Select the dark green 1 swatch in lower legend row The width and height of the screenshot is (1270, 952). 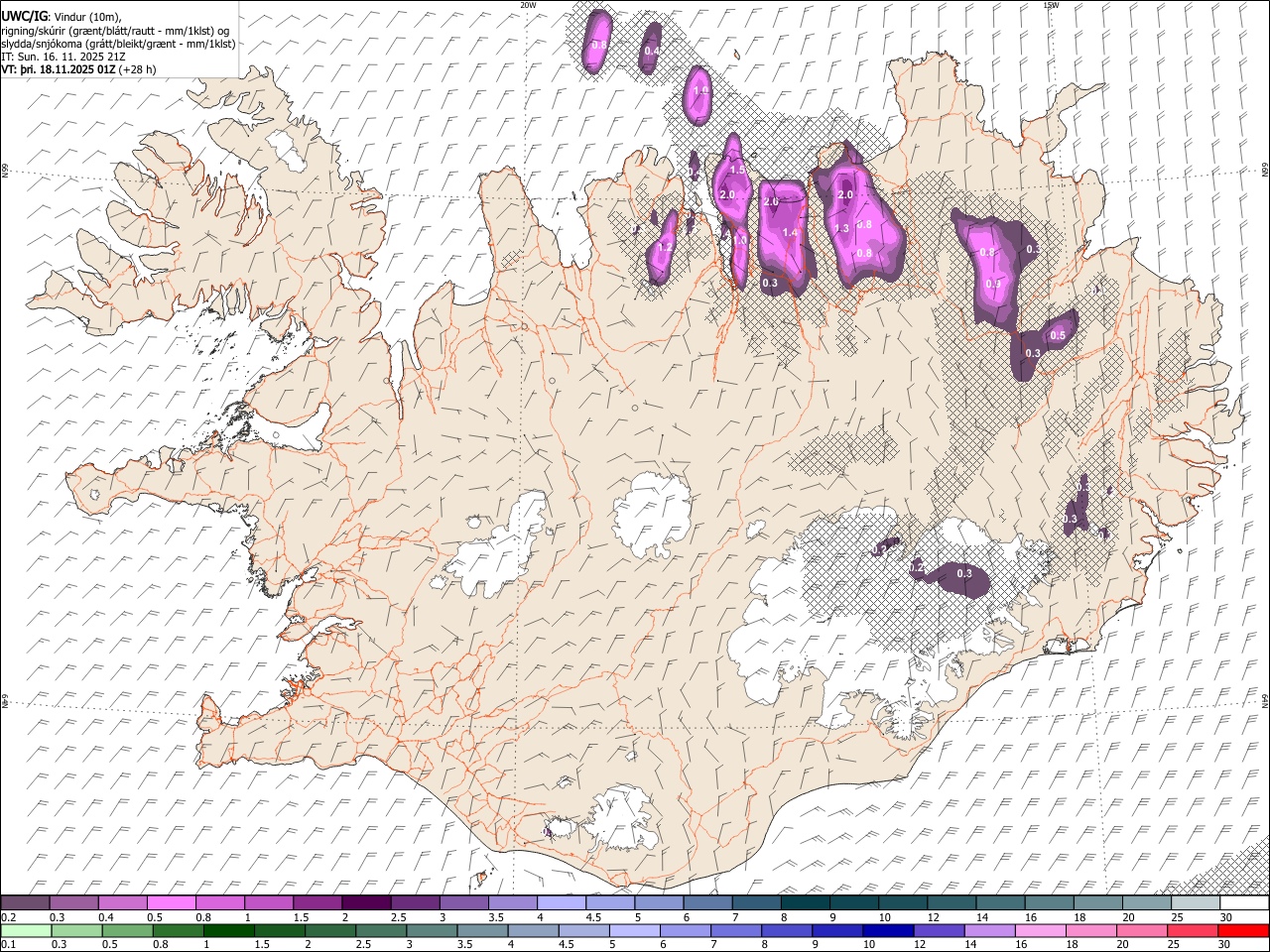tap(228, 930)
